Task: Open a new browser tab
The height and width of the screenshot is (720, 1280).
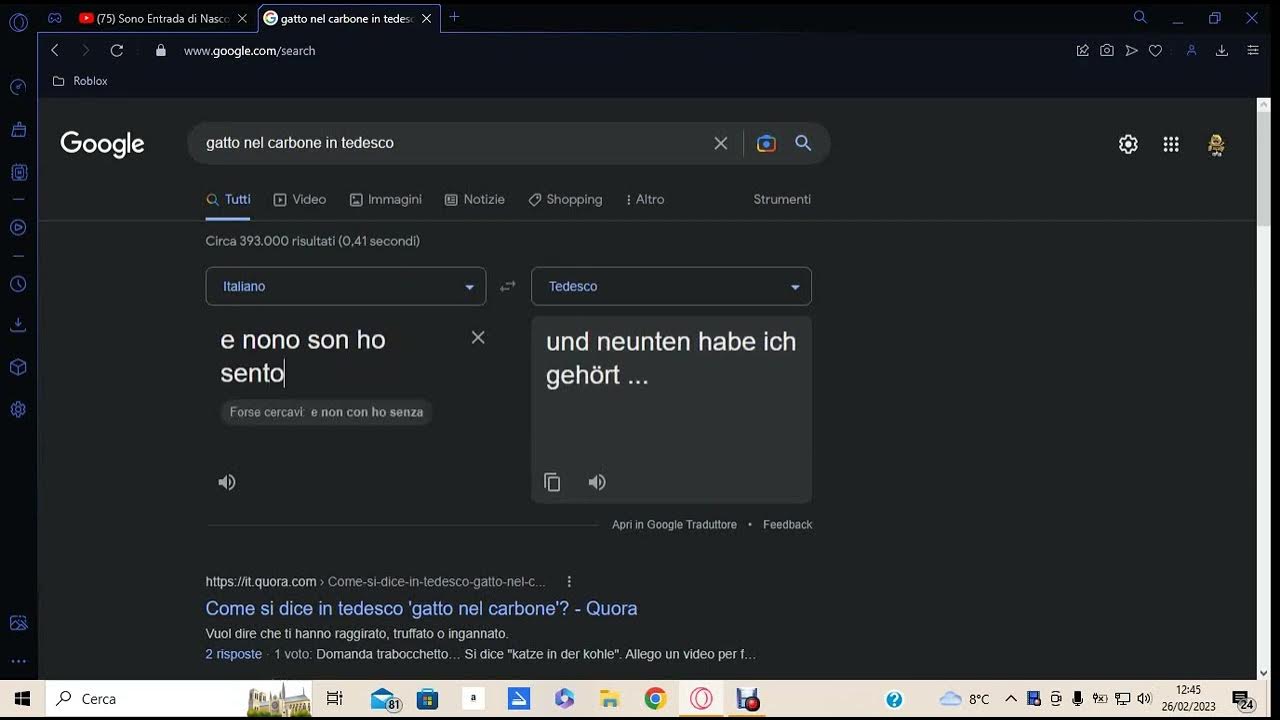Action: pyautogui.click(x=454, y=17)
